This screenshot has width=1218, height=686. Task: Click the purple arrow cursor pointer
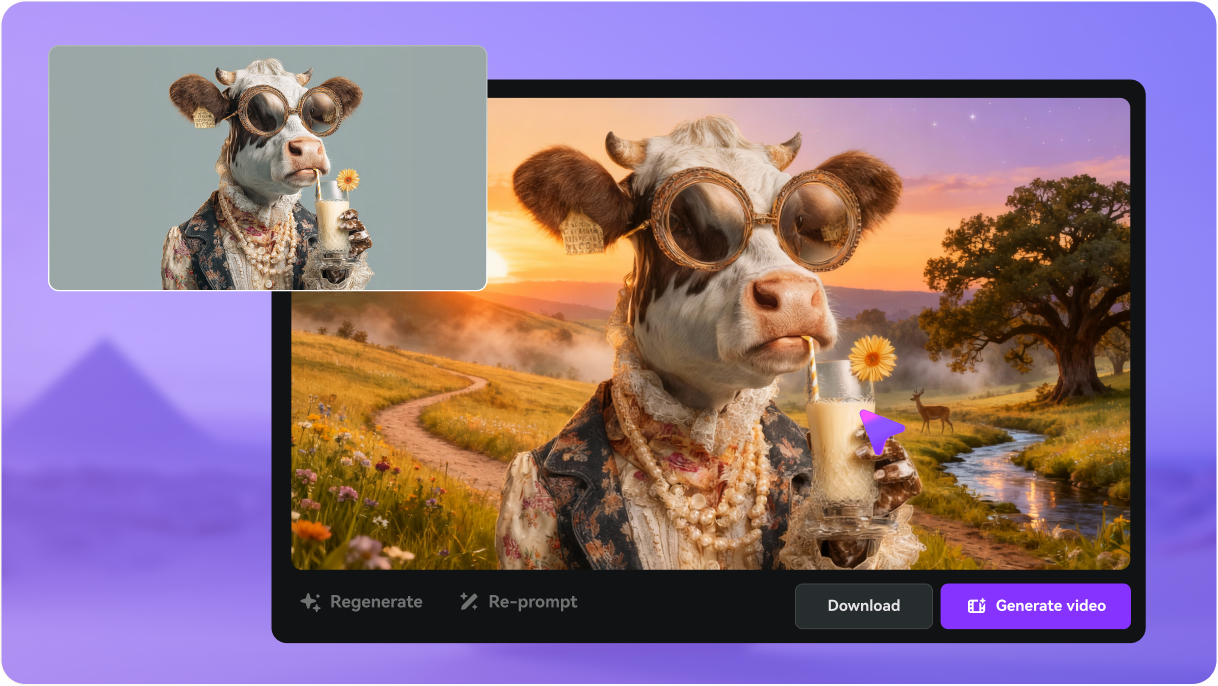(x=880, y=432)
